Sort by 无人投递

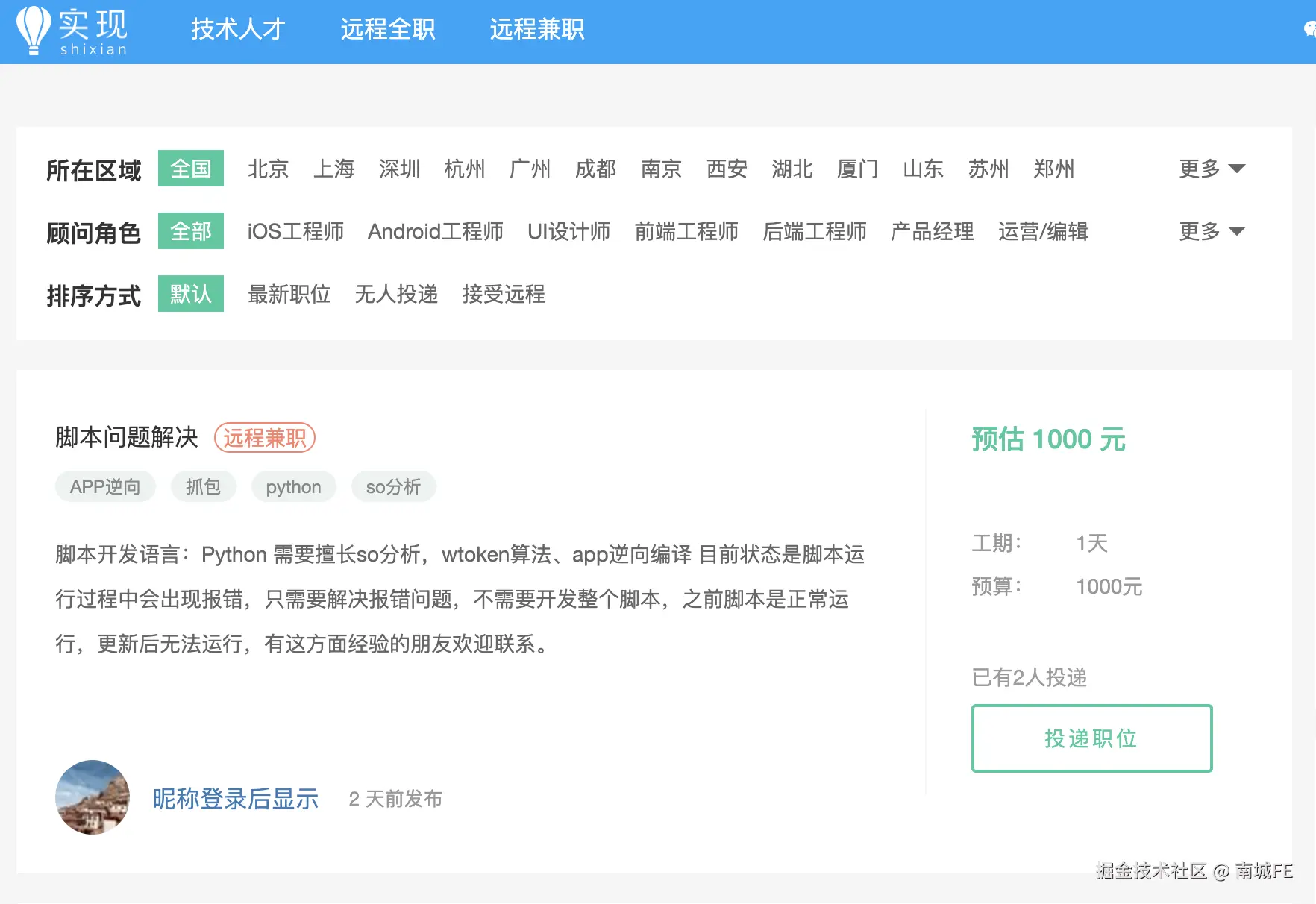(x=396, y=295)
